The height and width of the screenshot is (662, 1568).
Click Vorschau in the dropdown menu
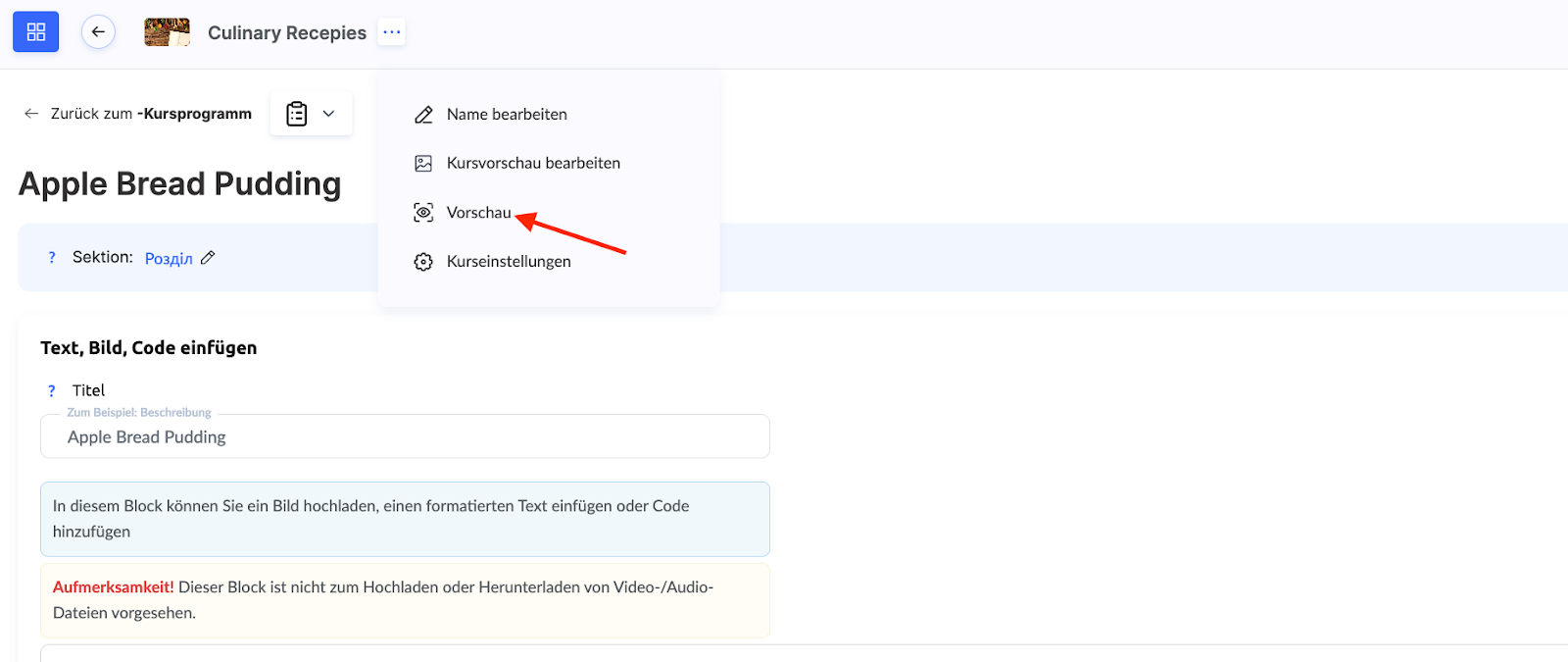tap(478, 213)
